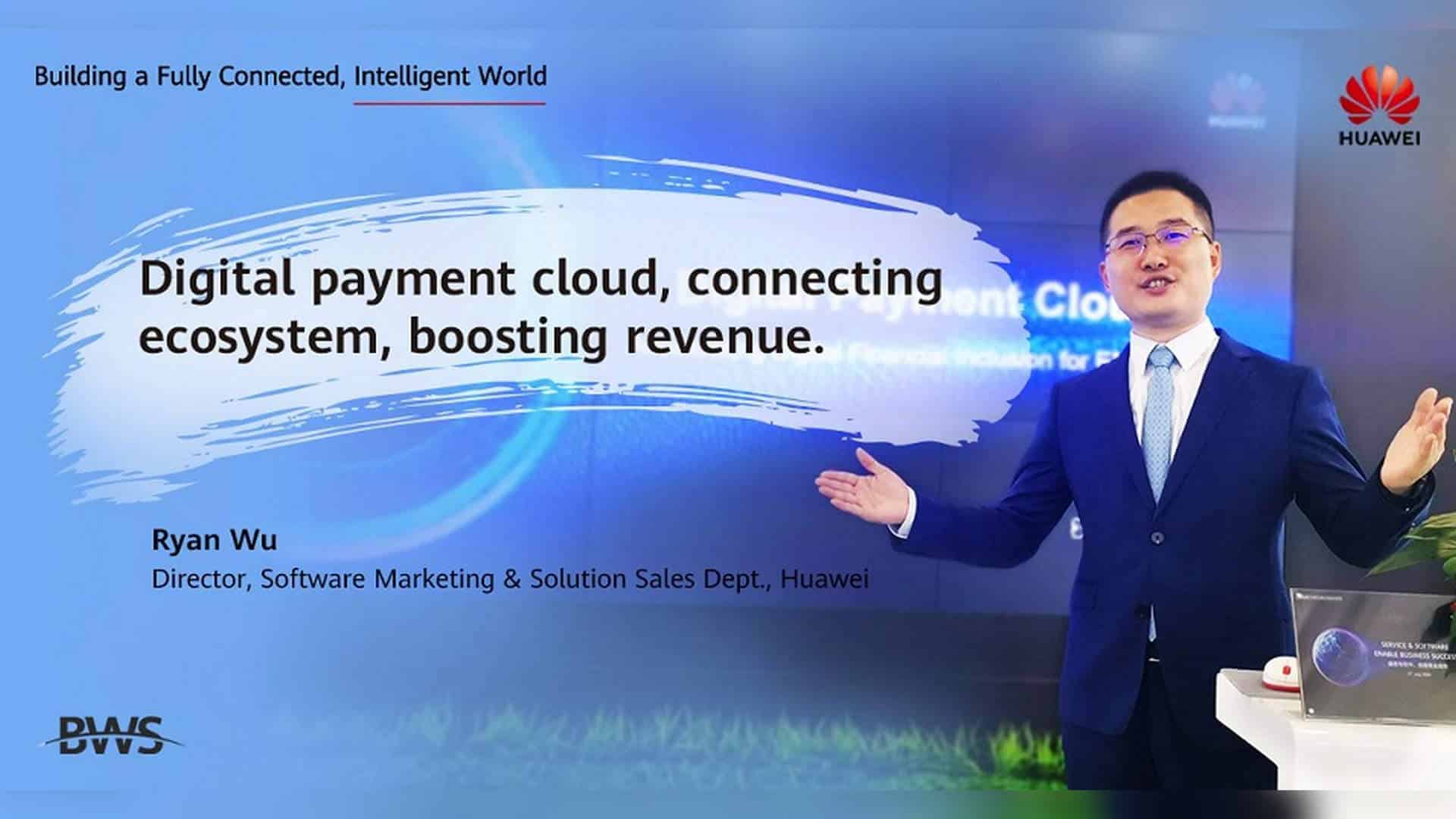Image resolution: width=1456 pixels, height=819 pixels.
Task: Click the title 'Director, Software Marketing & Solution Sales Dept., Huawei'
Action: 510,579
